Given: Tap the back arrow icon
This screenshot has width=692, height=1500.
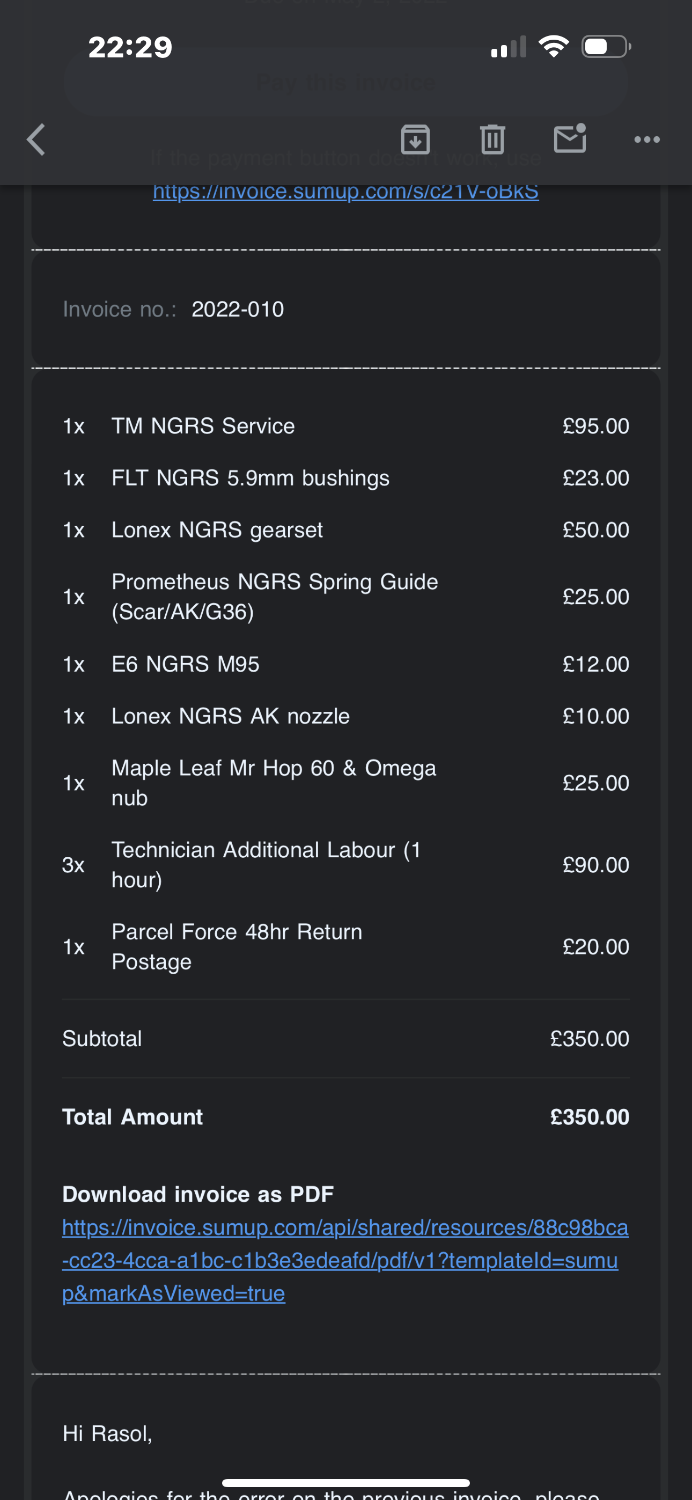Looking at the screenshot, I should (37, 139).
